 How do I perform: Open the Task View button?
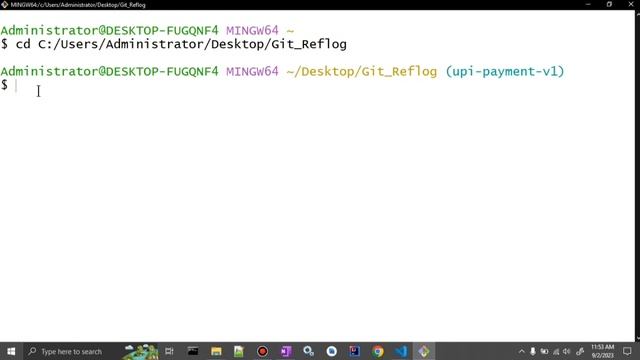[x=169, y=351]
